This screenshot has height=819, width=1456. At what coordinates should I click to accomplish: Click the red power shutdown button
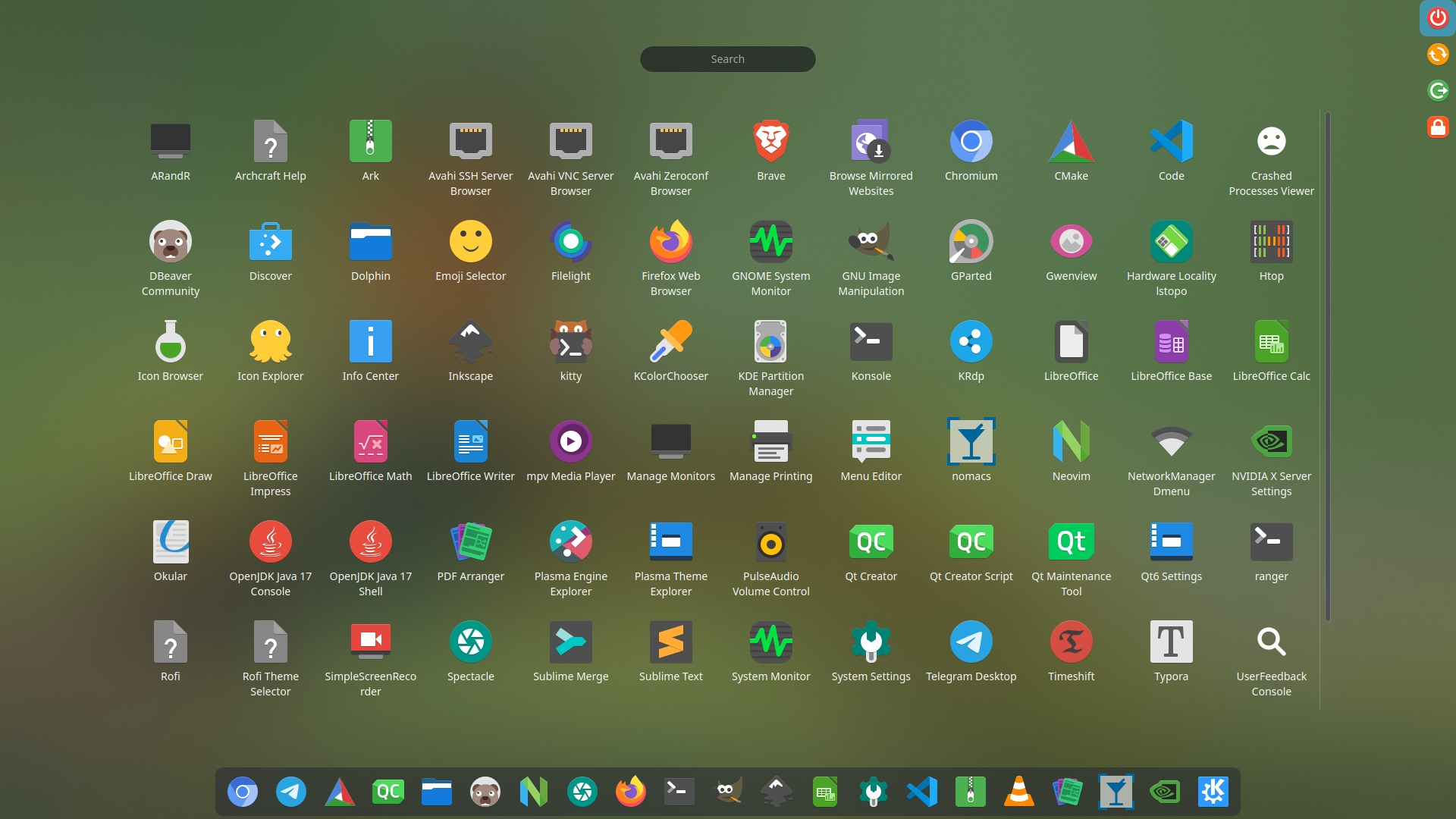[x=1437, y=17]
